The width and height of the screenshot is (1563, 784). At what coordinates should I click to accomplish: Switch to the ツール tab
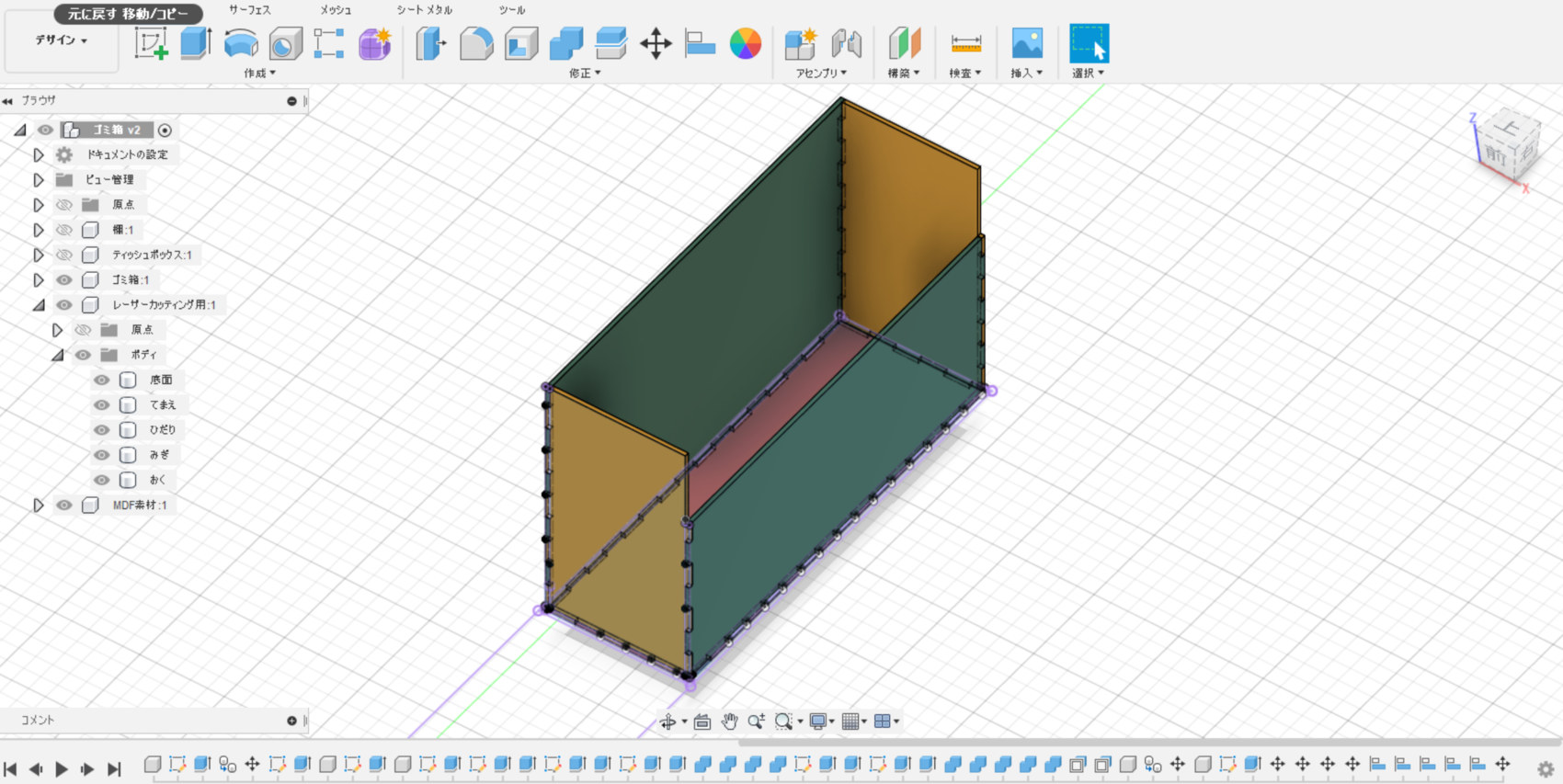[512, 10]
